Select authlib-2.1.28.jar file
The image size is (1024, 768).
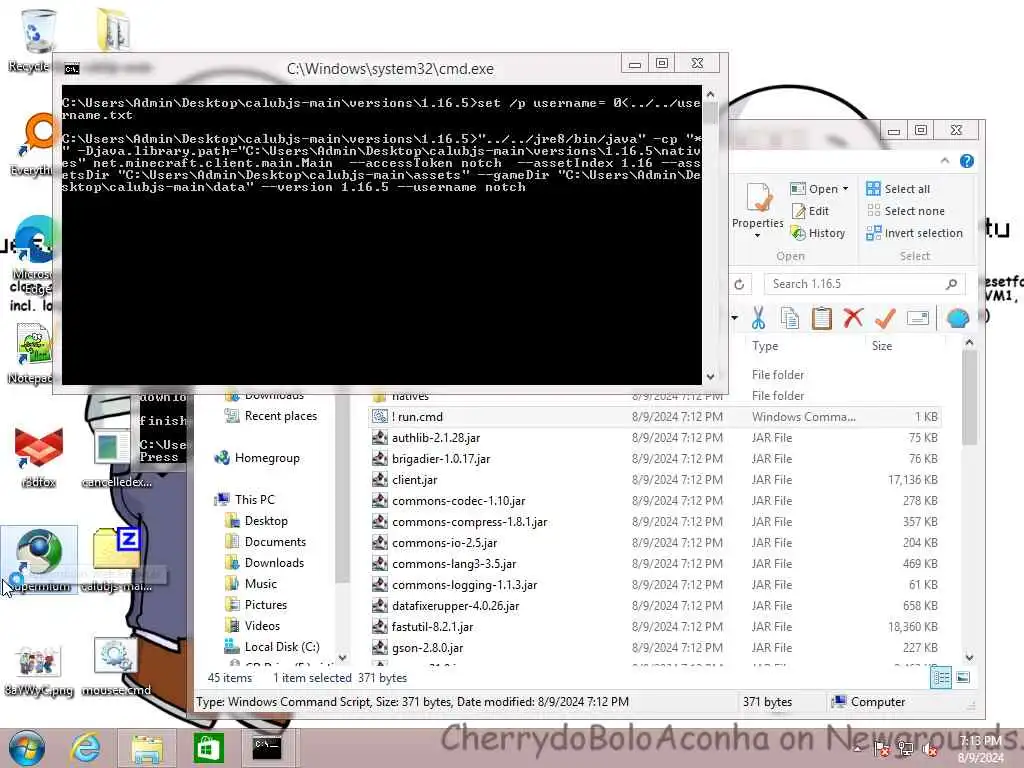click(x=655, y=438)
